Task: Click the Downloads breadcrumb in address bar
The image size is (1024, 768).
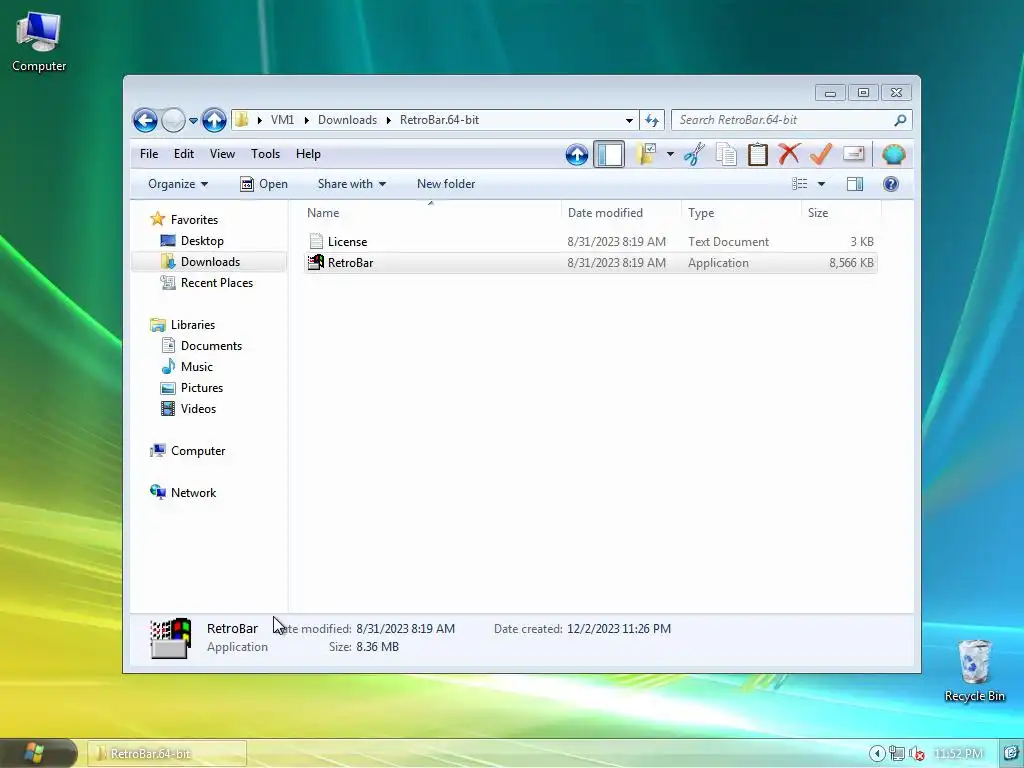Action: click(347, 120)
